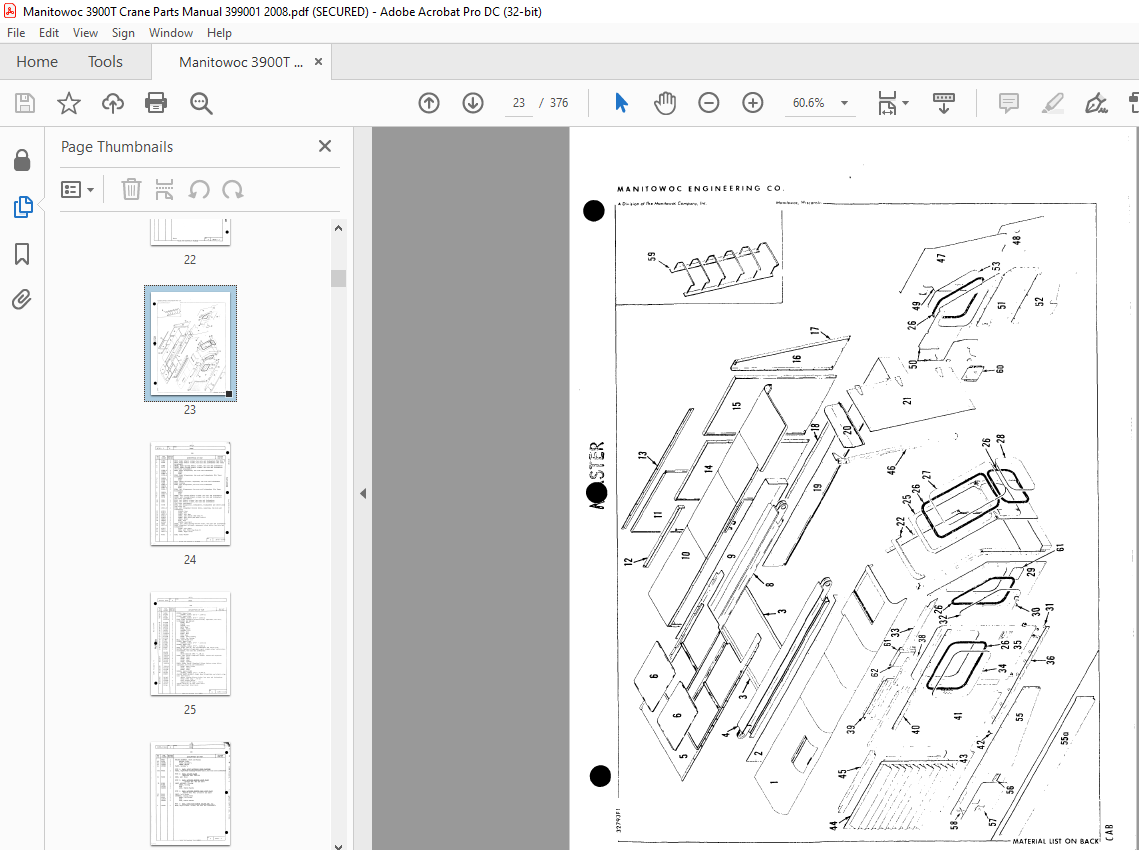Open the Help menu
Screen dimensions: 1139x850
pos(219,33)
